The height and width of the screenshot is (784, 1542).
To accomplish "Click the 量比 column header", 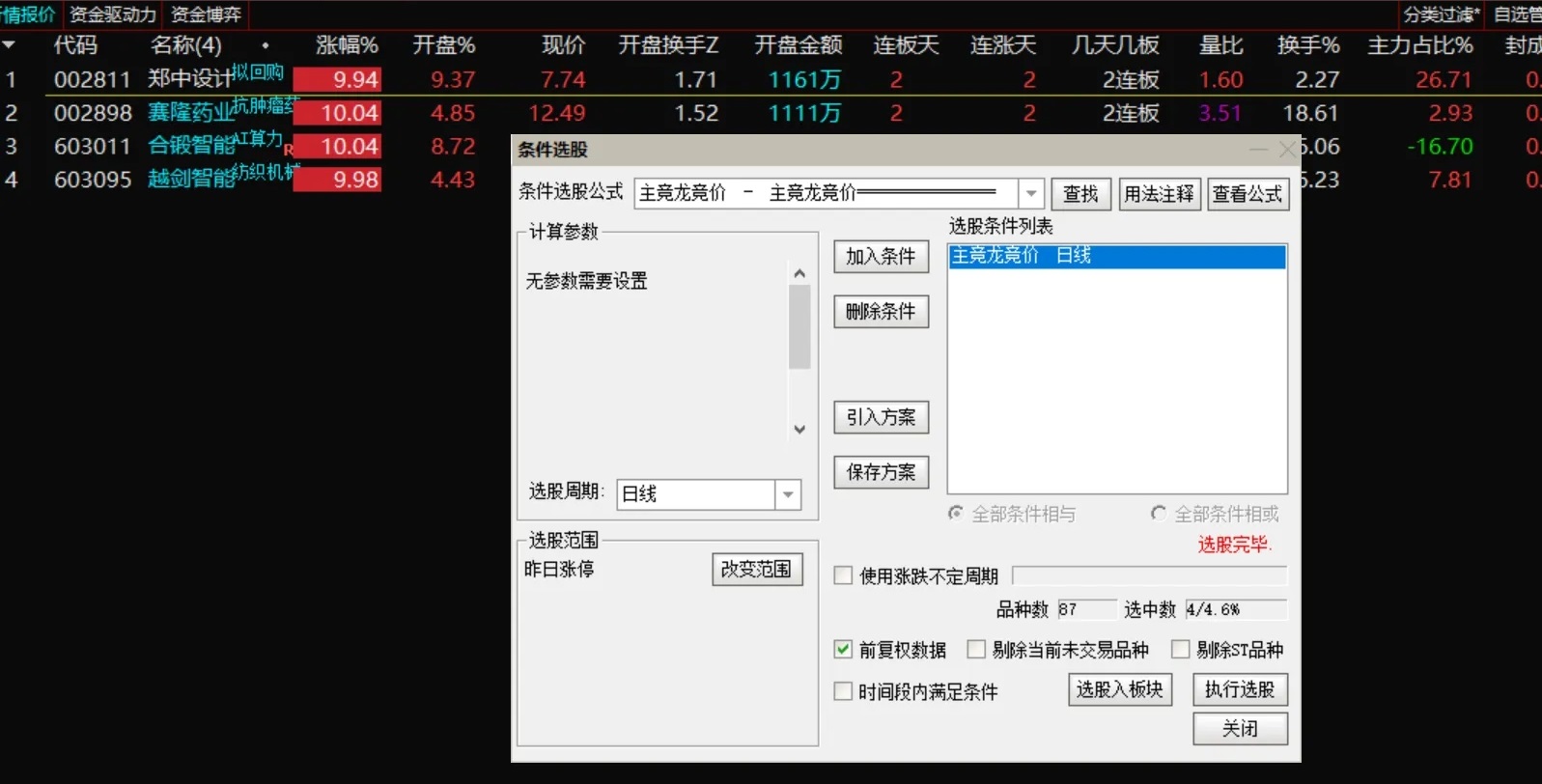I will pyautogui.click(x=1221, y=45).
